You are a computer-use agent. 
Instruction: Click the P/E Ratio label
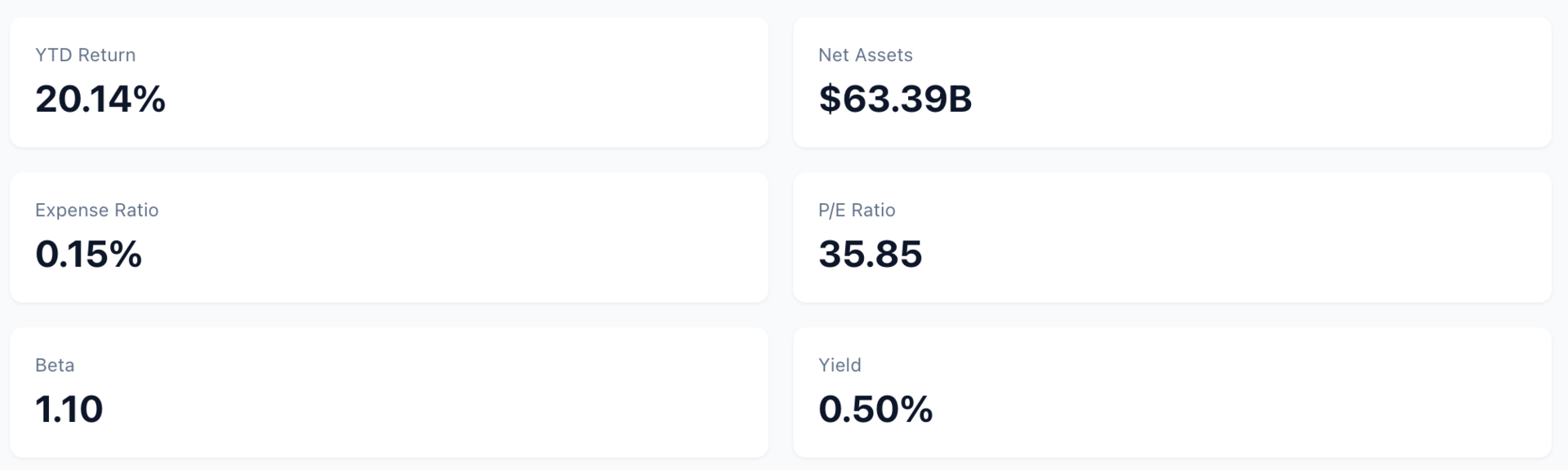pyautogui.click(x=857, y=210)
